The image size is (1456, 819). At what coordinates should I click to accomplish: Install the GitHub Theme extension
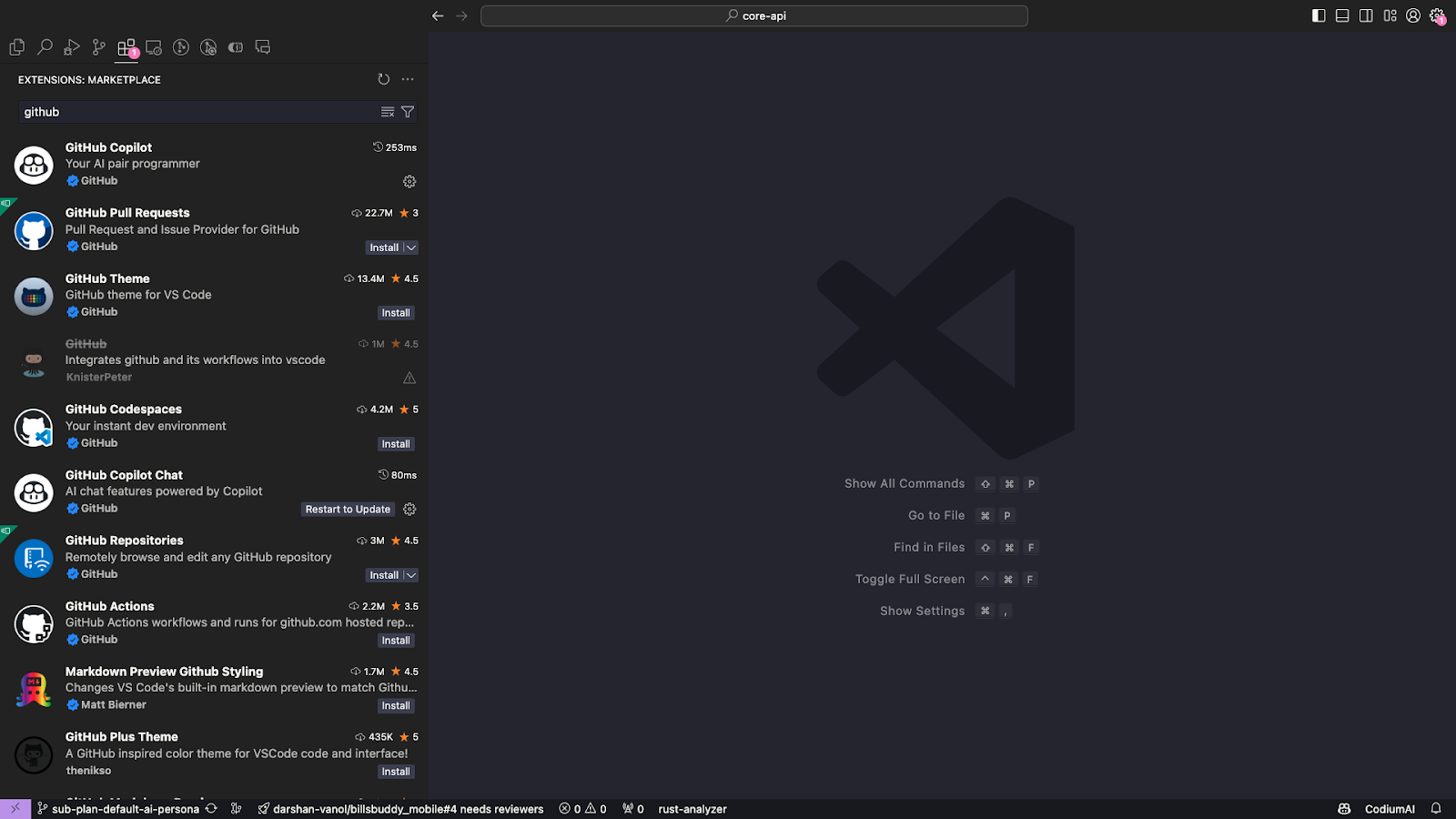(x=396, y=313)
